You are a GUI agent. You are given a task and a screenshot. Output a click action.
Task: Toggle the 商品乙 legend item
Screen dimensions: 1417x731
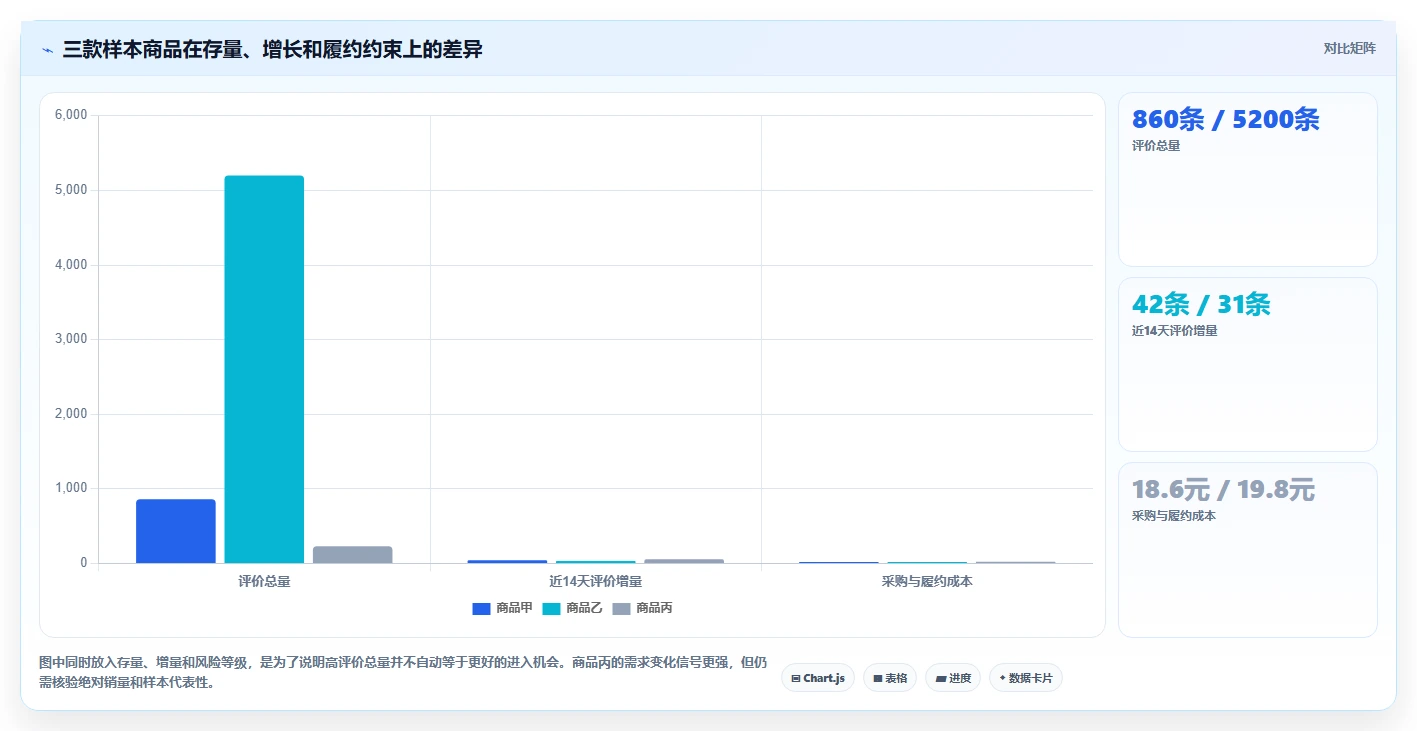click(572, 608)
